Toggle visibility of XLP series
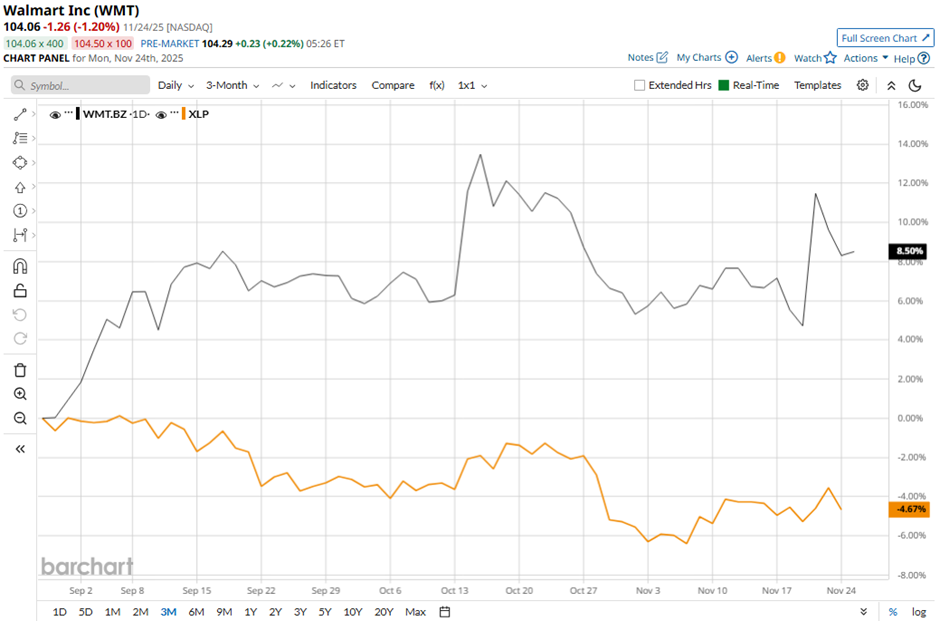This screenshot has width=940, height=621. (x=161, y=114)
